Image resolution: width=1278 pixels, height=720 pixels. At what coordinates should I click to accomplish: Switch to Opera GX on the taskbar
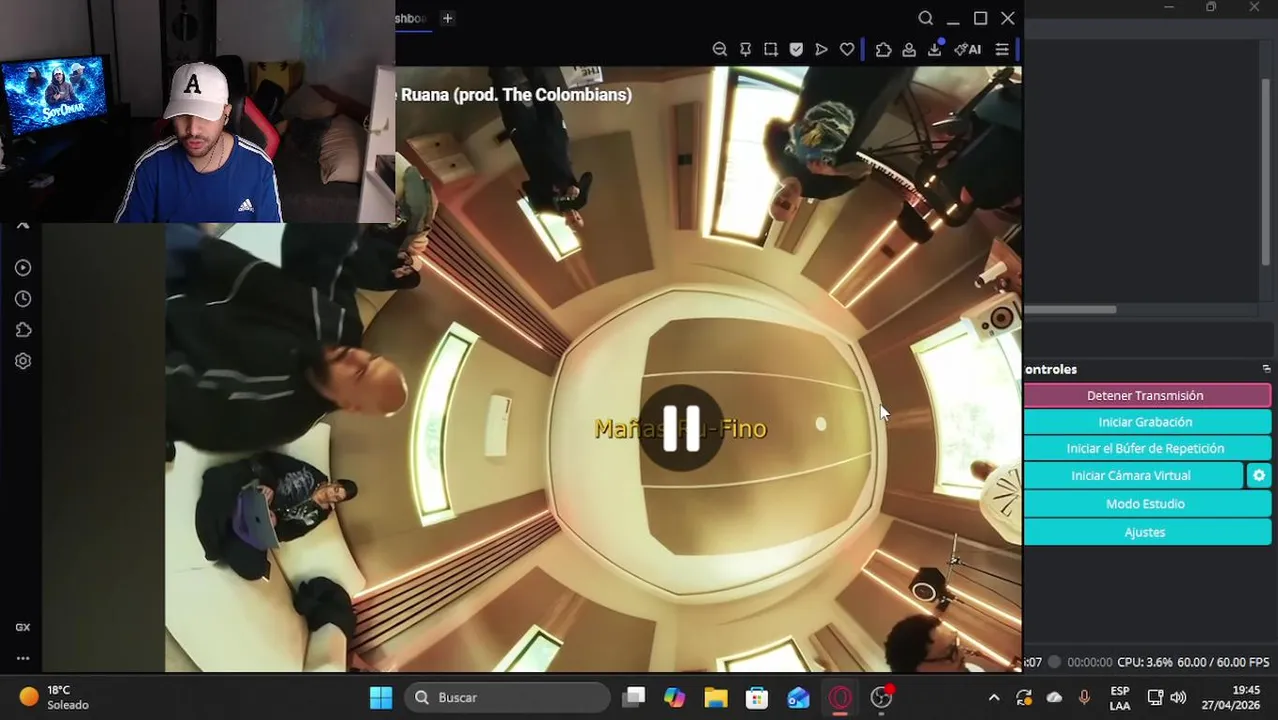840,697
